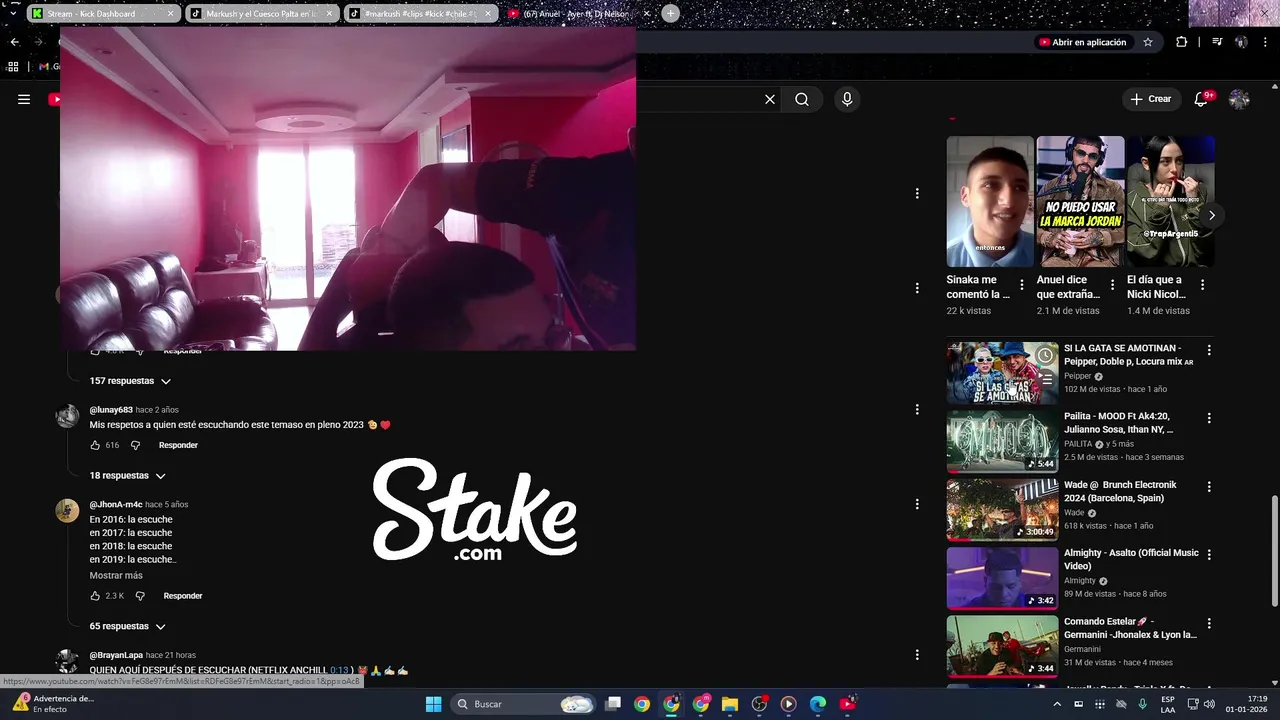Screen dimensions: 1280x720
Task: Dislike the @lunay683 comment
Action: click(x=136, y=445)
